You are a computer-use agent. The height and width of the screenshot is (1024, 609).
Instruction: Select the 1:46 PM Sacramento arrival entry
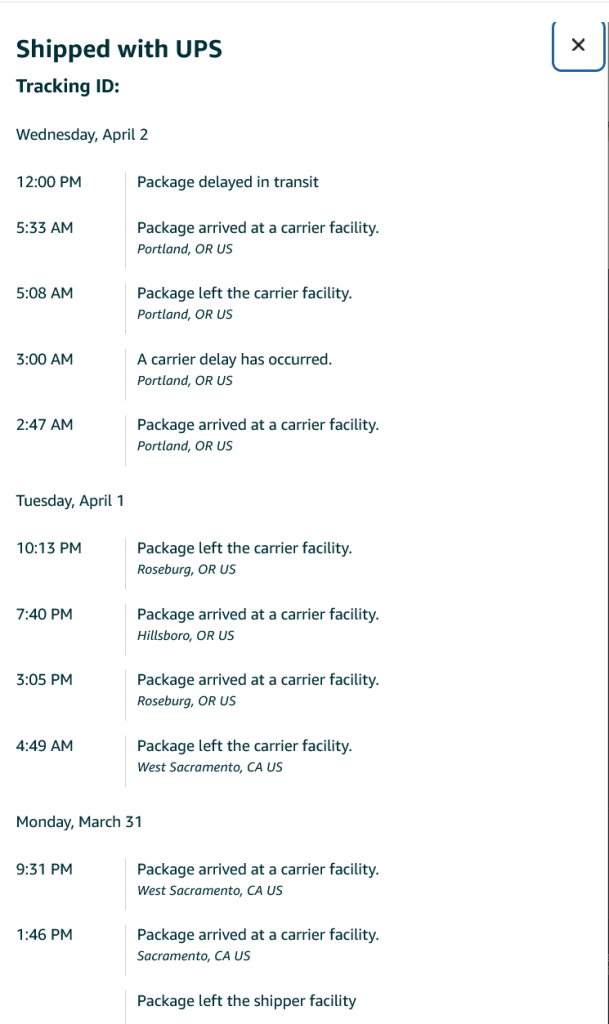coord(257,935)
